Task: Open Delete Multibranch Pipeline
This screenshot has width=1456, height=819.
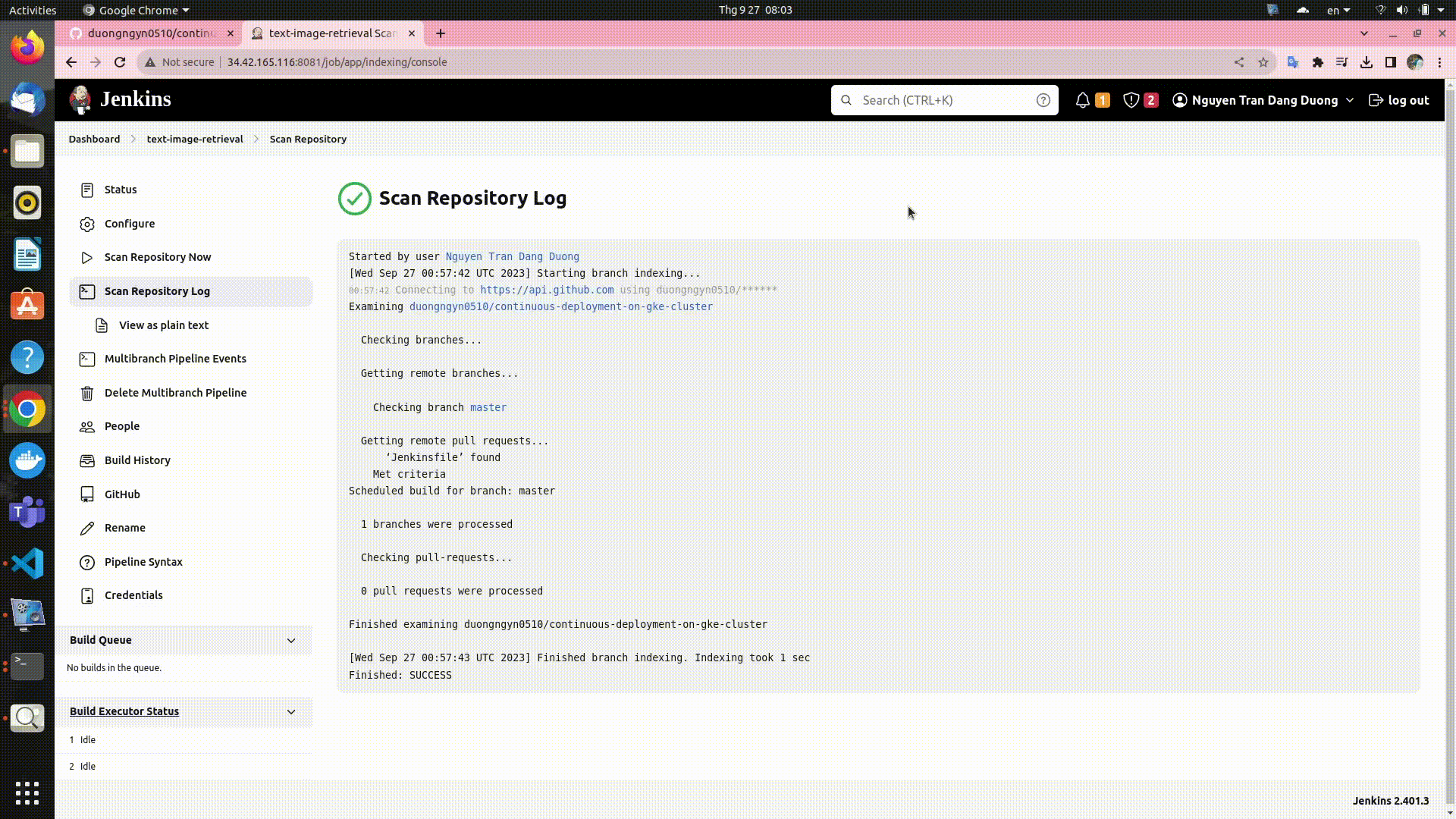Action: point(175,393)
